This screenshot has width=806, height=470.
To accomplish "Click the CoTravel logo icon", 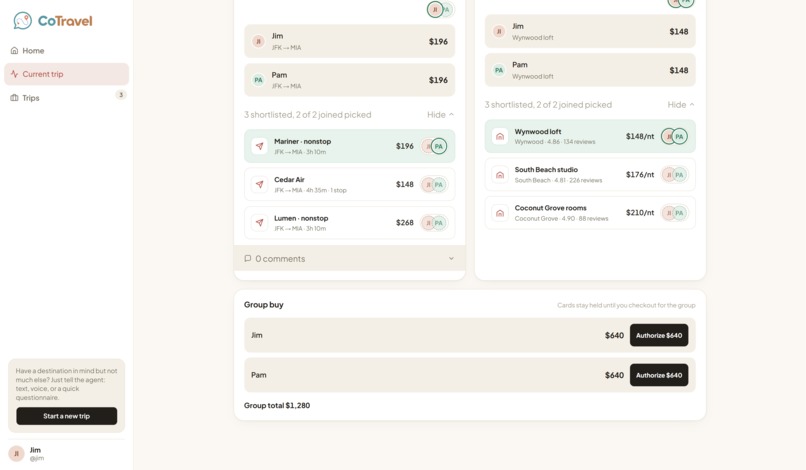I will click(23, 21).
